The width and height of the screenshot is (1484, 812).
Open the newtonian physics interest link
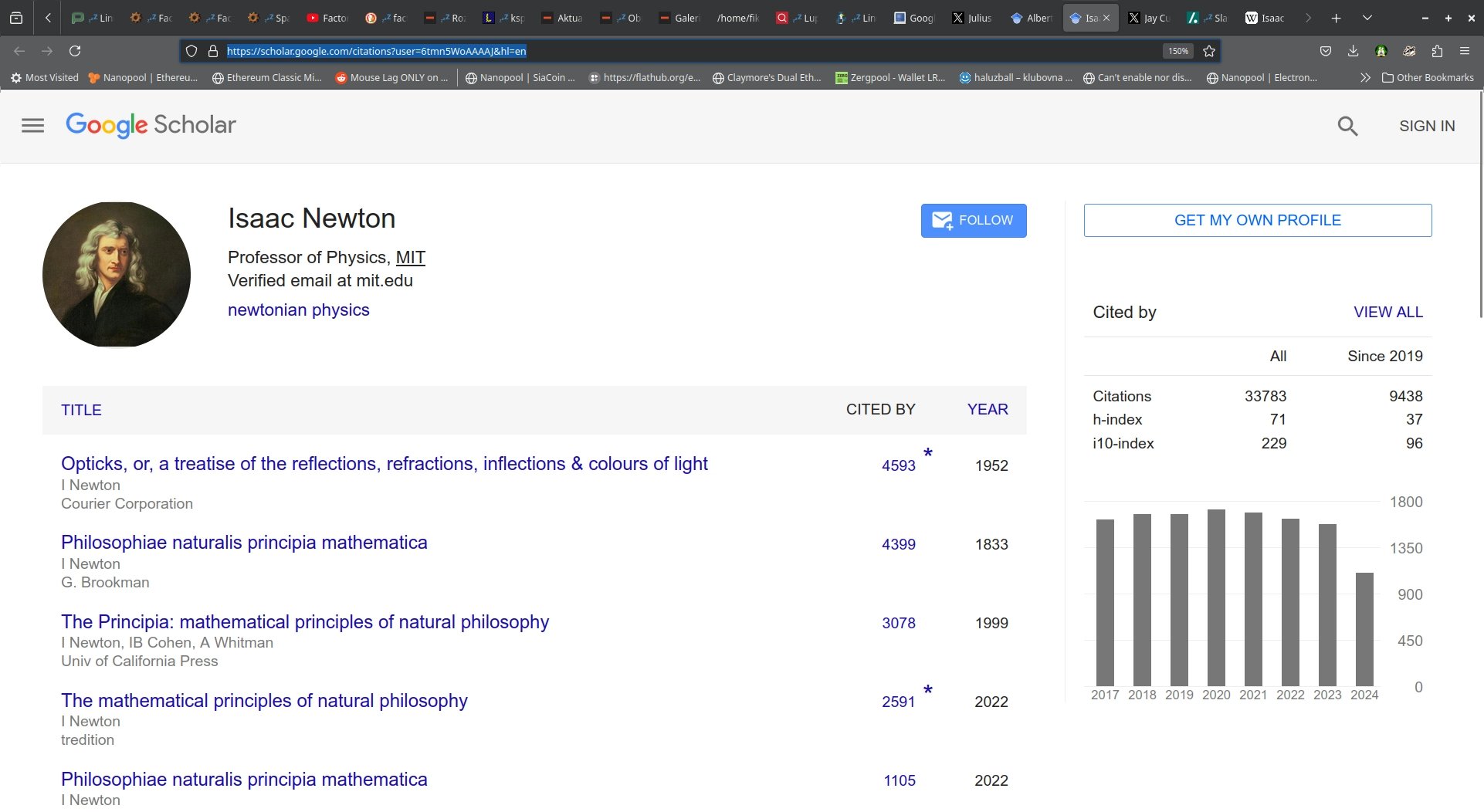point(299,310)
